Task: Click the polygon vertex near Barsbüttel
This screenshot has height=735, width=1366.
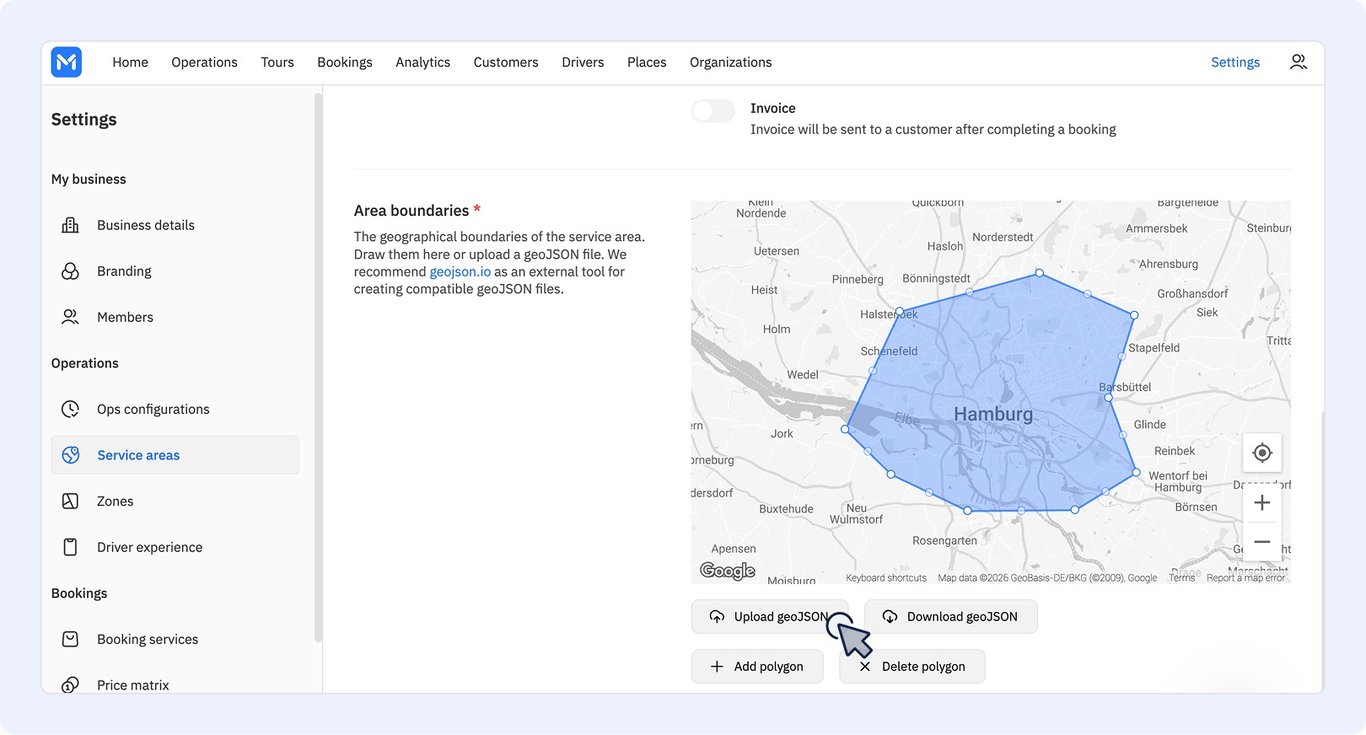Action: tap(1108, 397)
